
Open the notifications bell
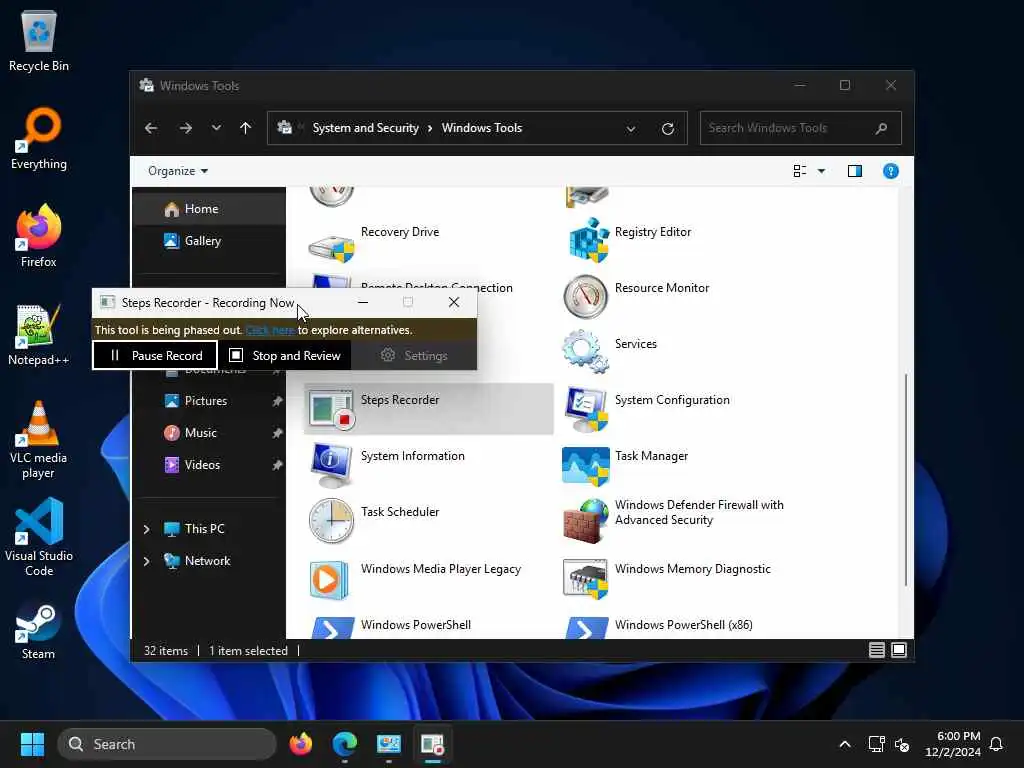[997, 744]
